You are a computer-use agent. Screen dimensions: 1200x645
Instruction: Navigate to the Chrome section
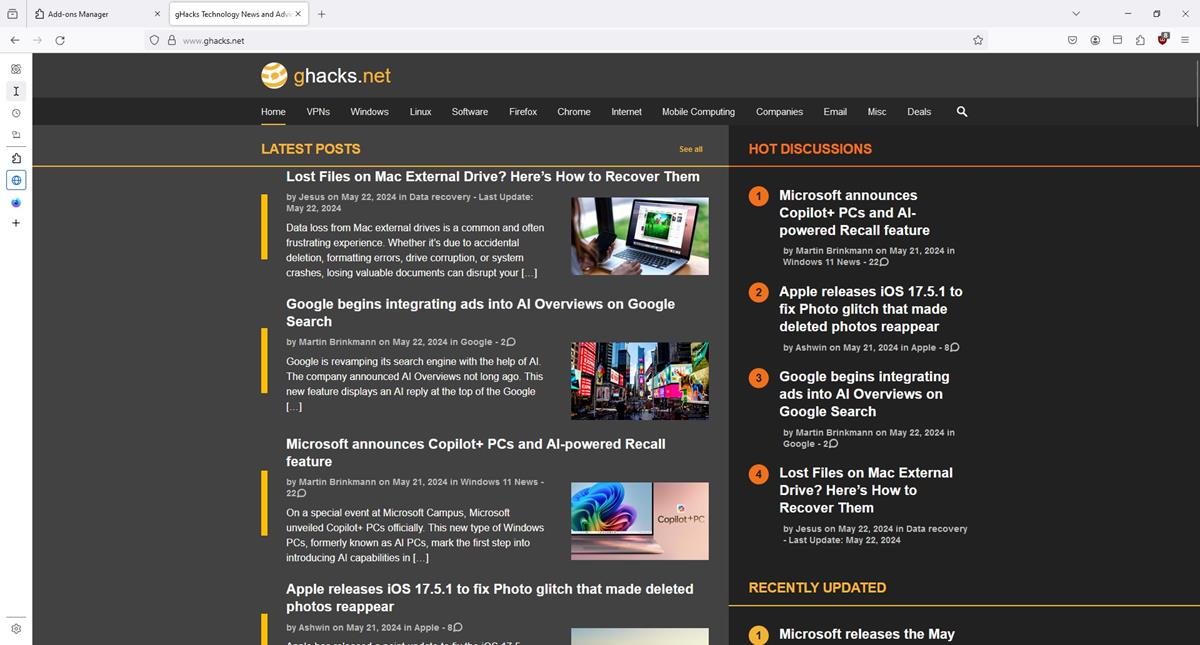(574, 112)
